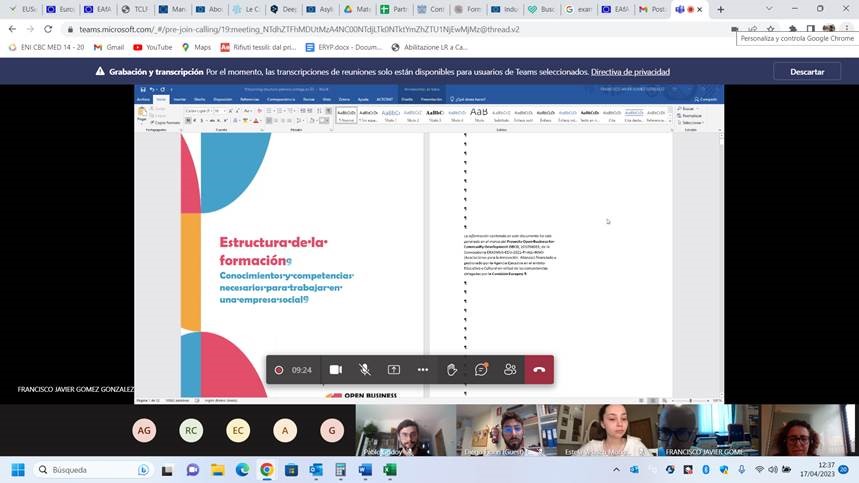Open the volume control in system tray

pyautogui.click(x=773, y=469)
